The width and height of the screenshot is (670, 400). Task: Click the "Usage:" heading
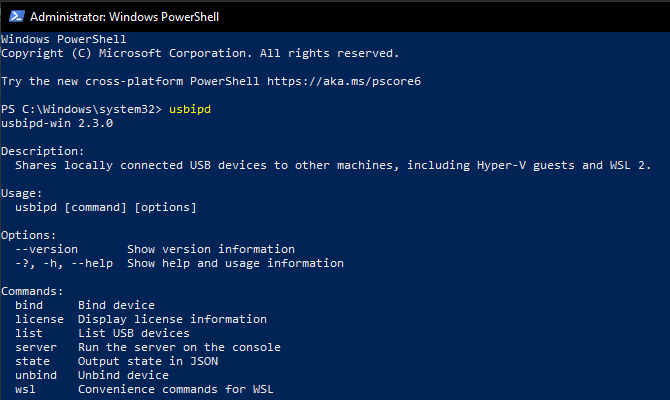point(22,193)
